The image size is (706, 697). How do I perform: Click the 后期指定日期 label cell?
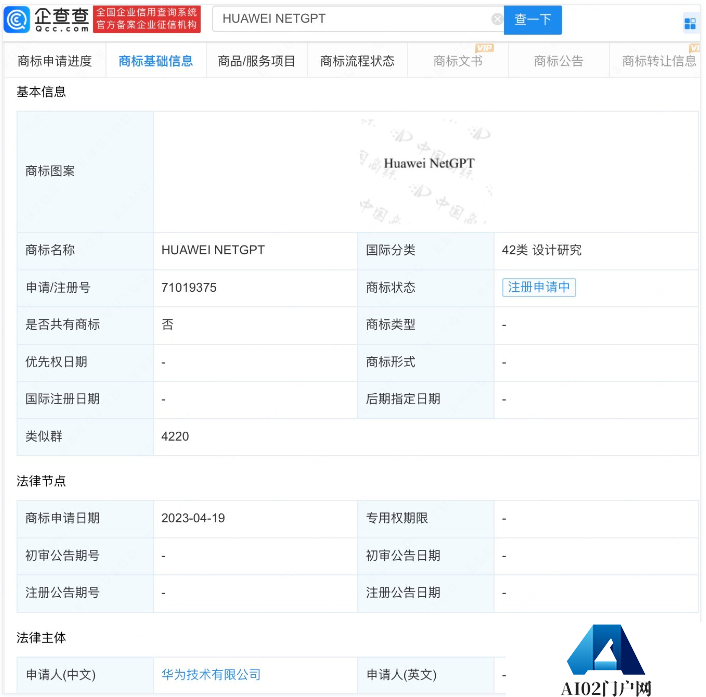click(425, 399)
